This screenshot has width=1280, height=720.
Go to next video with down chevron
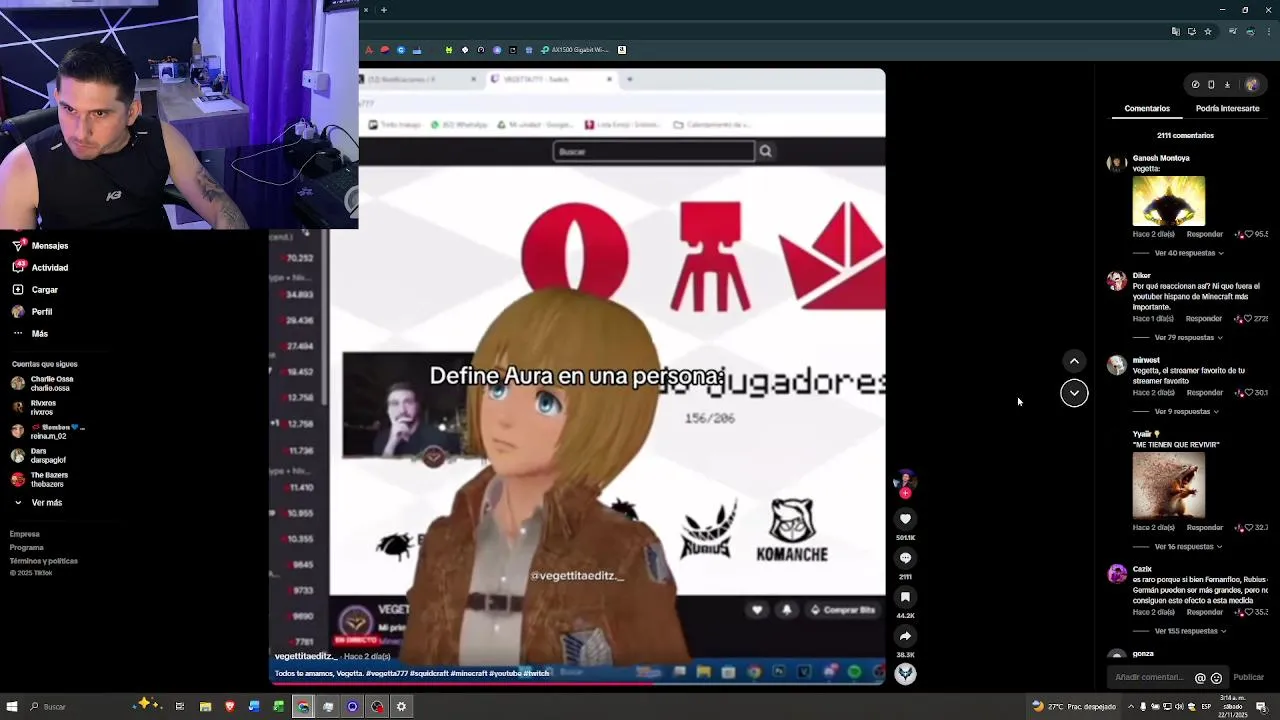1074,393
